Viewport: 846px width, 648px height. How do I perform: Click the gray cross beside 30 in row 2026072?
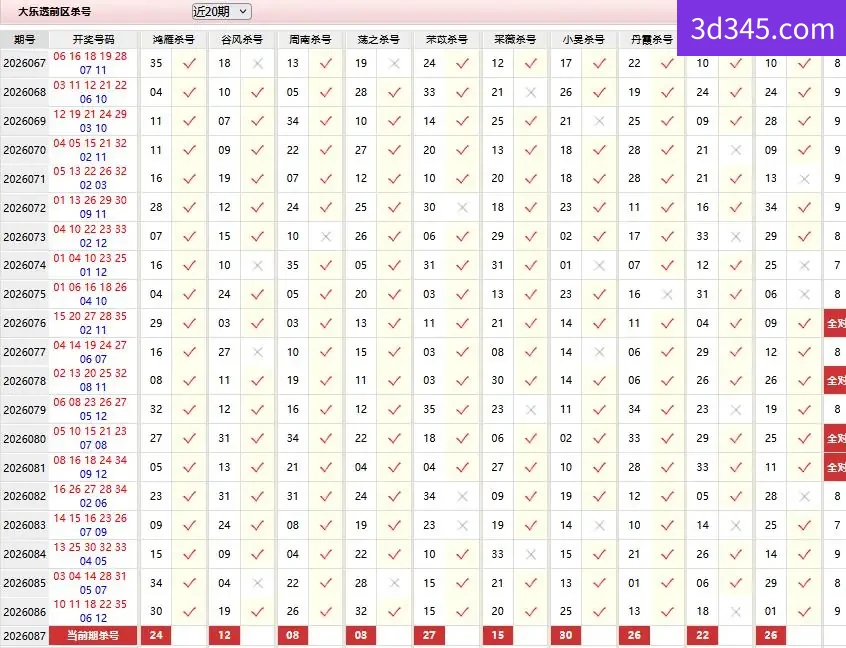click(462, 208)
